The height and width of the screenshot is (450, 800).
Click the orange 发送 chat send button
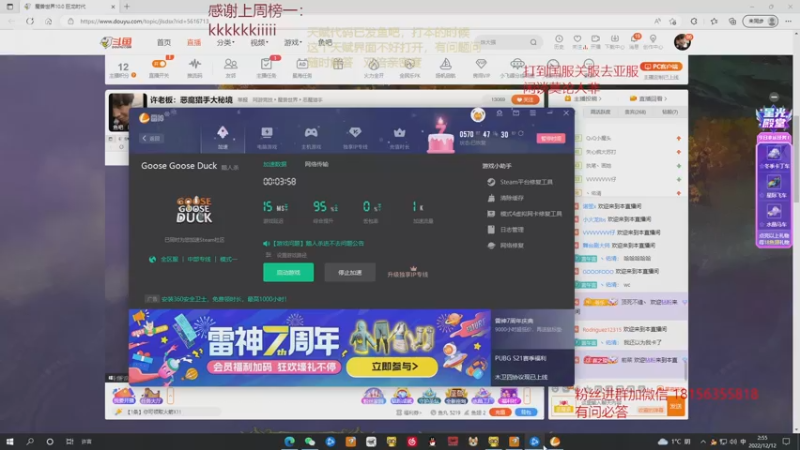coord(676,407)
